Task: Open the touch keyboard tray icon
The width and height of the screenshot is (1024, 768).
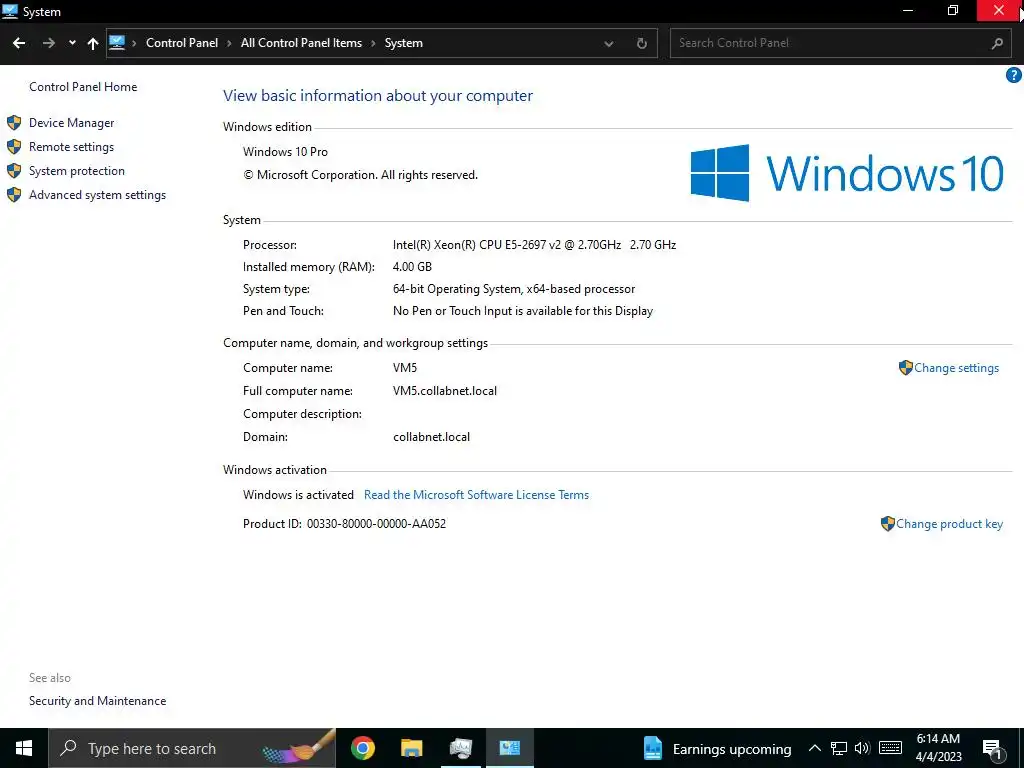Action: 890,748
